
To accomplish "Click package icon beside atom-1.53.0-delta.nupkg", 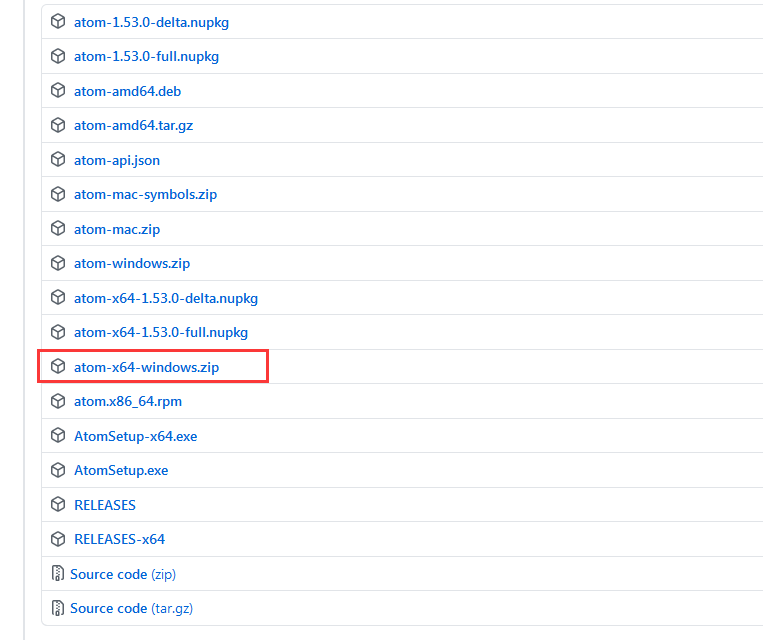I will click(x=58, y=22).
